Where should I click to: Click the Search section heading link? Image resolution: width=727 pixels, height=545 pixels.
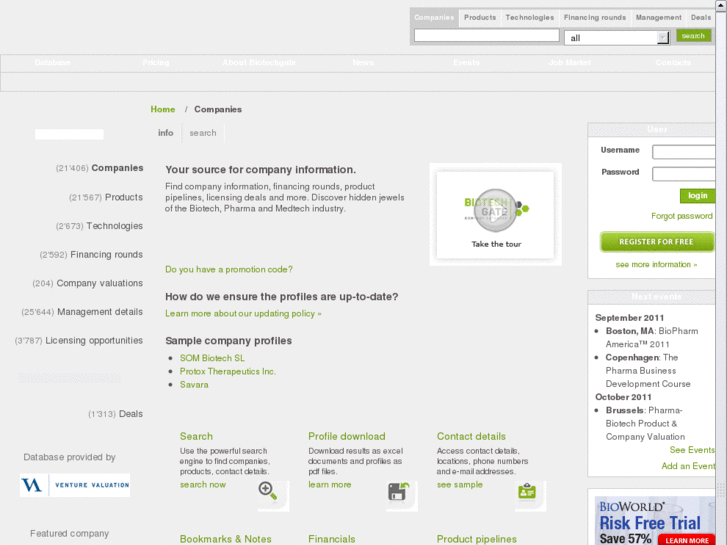point(196,436)
